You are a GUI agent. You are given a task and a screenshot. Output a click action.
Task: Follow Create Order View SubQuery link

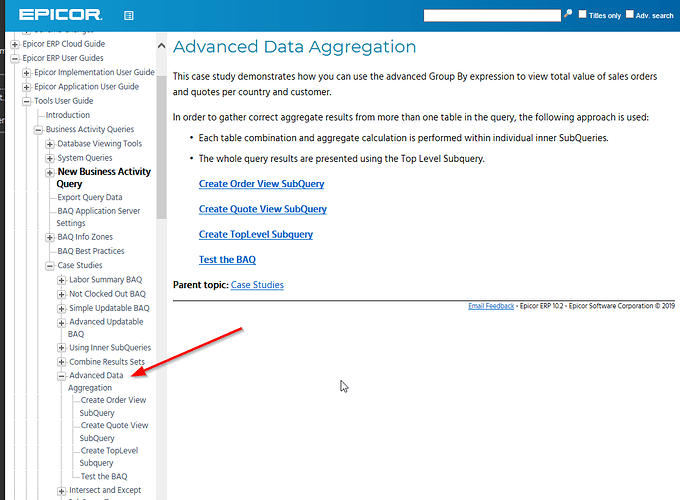(x=262, y=184)
